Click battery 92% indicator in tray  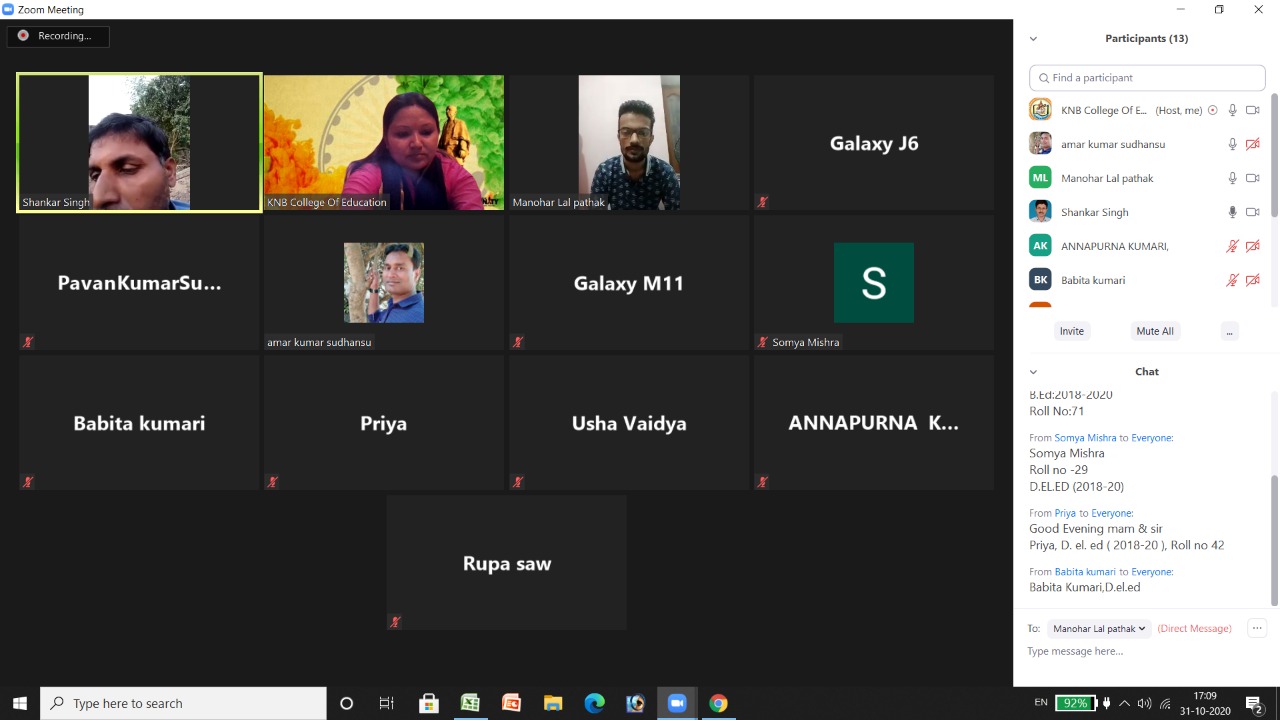(1076, 703)
